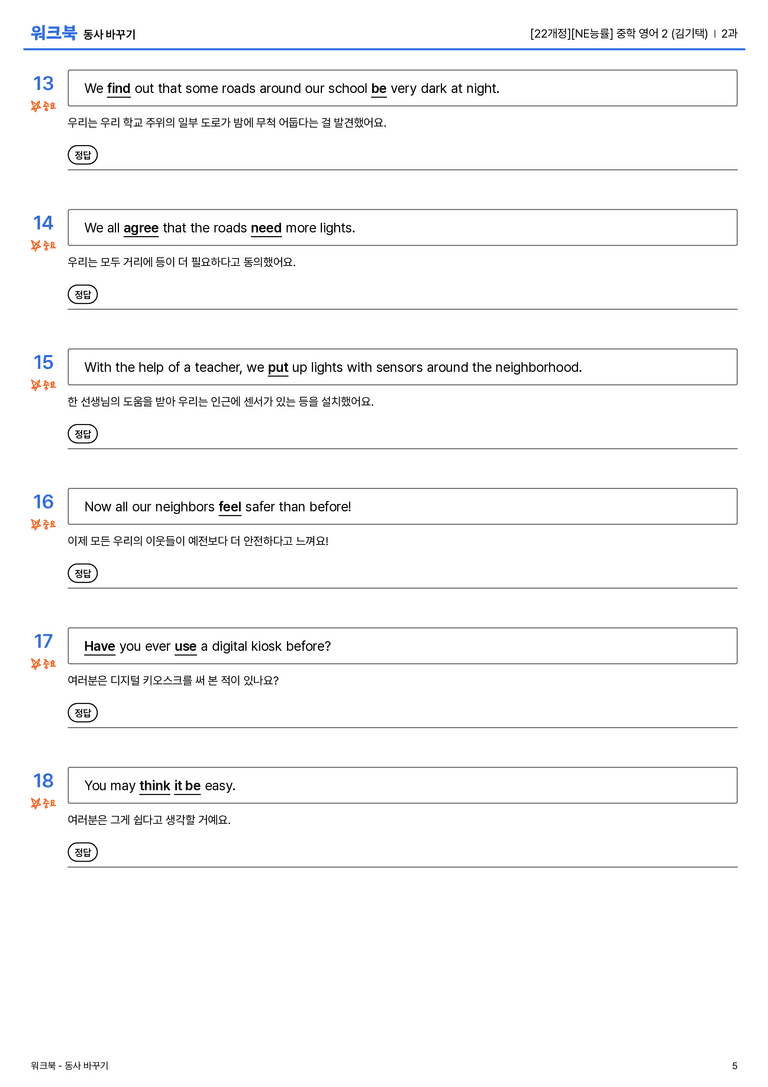Screen dimensions: 768x1087
Task: Click the underlined word 'put' in sentence 15
Action: 278,368
